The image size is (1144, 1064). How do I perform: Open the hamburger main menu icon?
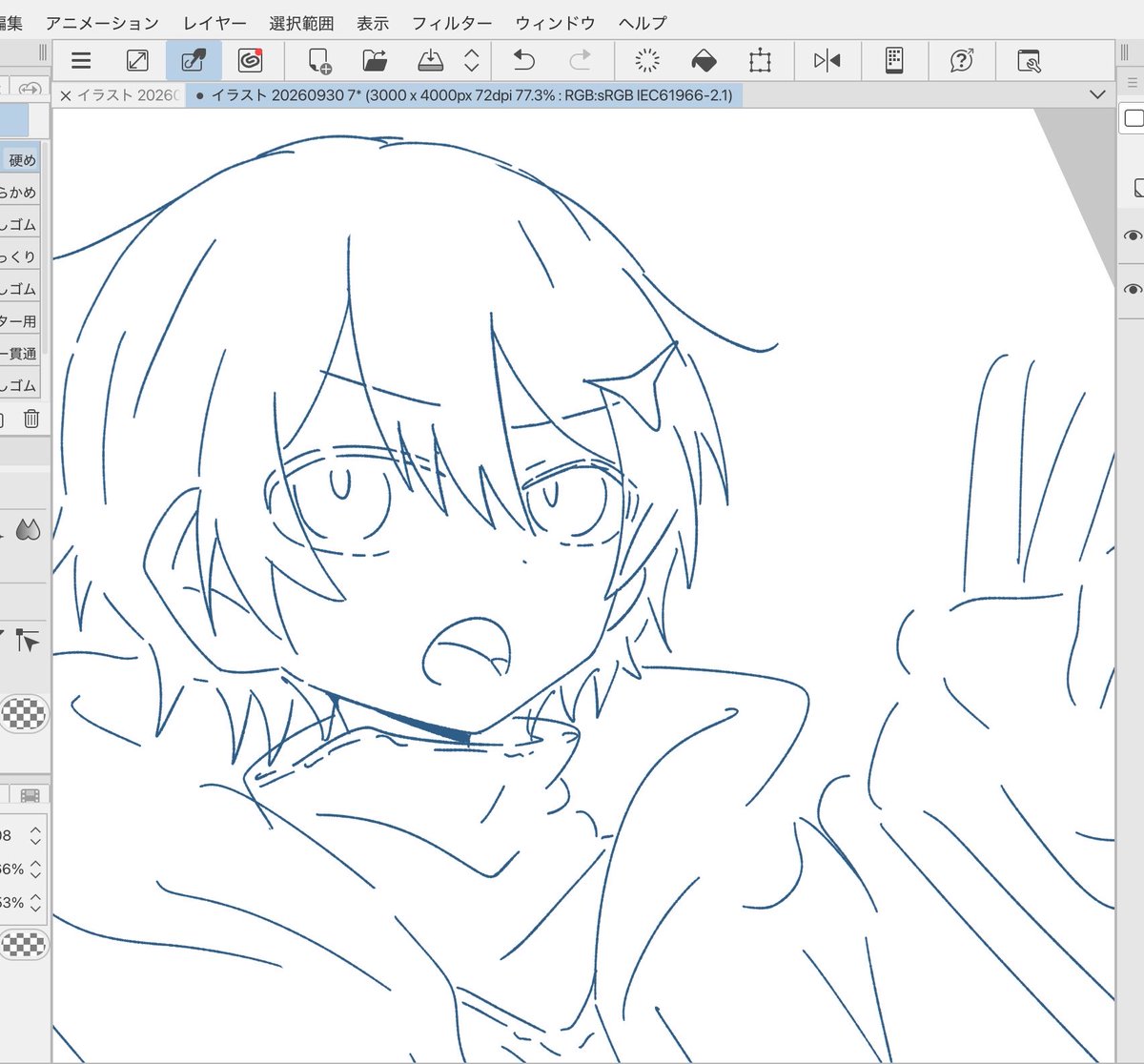(81, 61)
